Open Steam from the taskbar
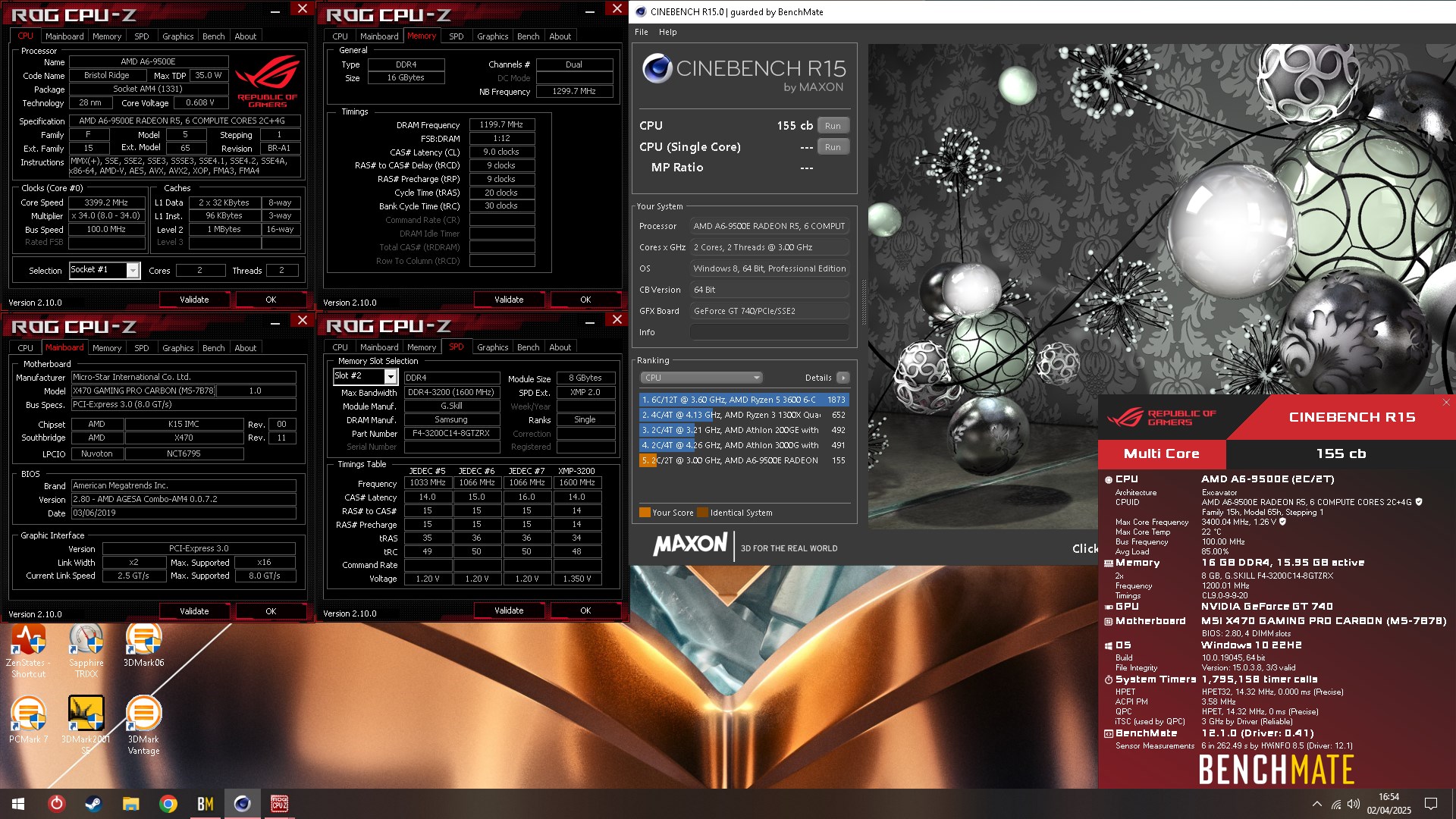This screenshot has height=819, width=1456. tap(93, 804)
